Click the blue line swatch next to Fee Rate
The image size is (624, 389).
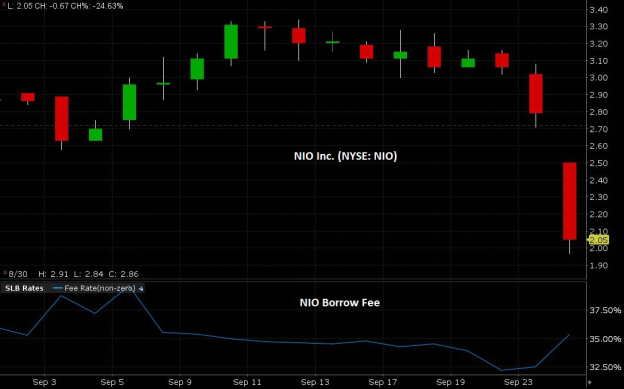58,288
